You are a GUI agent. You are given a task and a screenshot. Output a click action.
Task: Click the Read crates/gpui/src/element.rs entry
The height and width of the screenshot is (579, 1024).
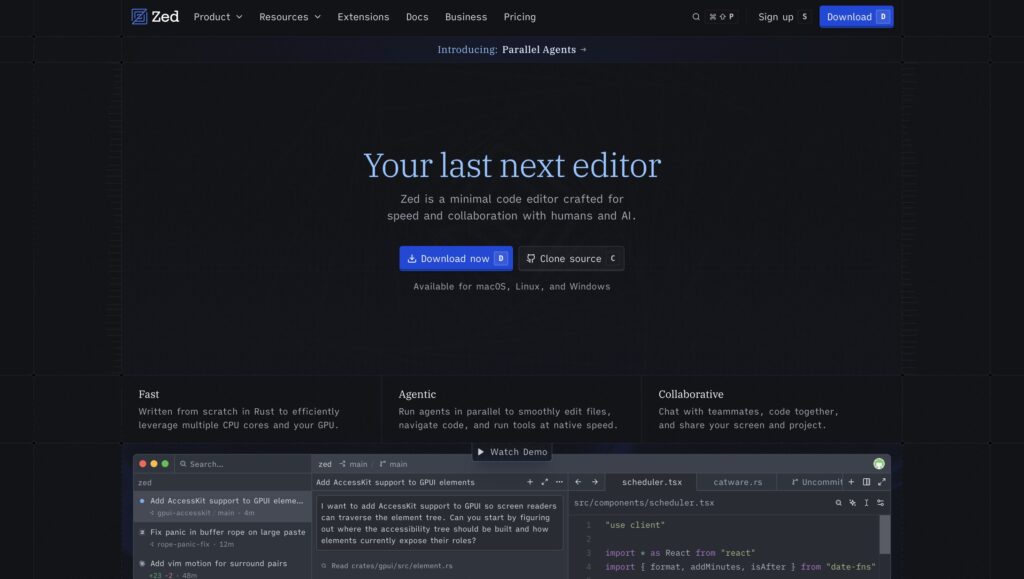[x=387, y=566]
